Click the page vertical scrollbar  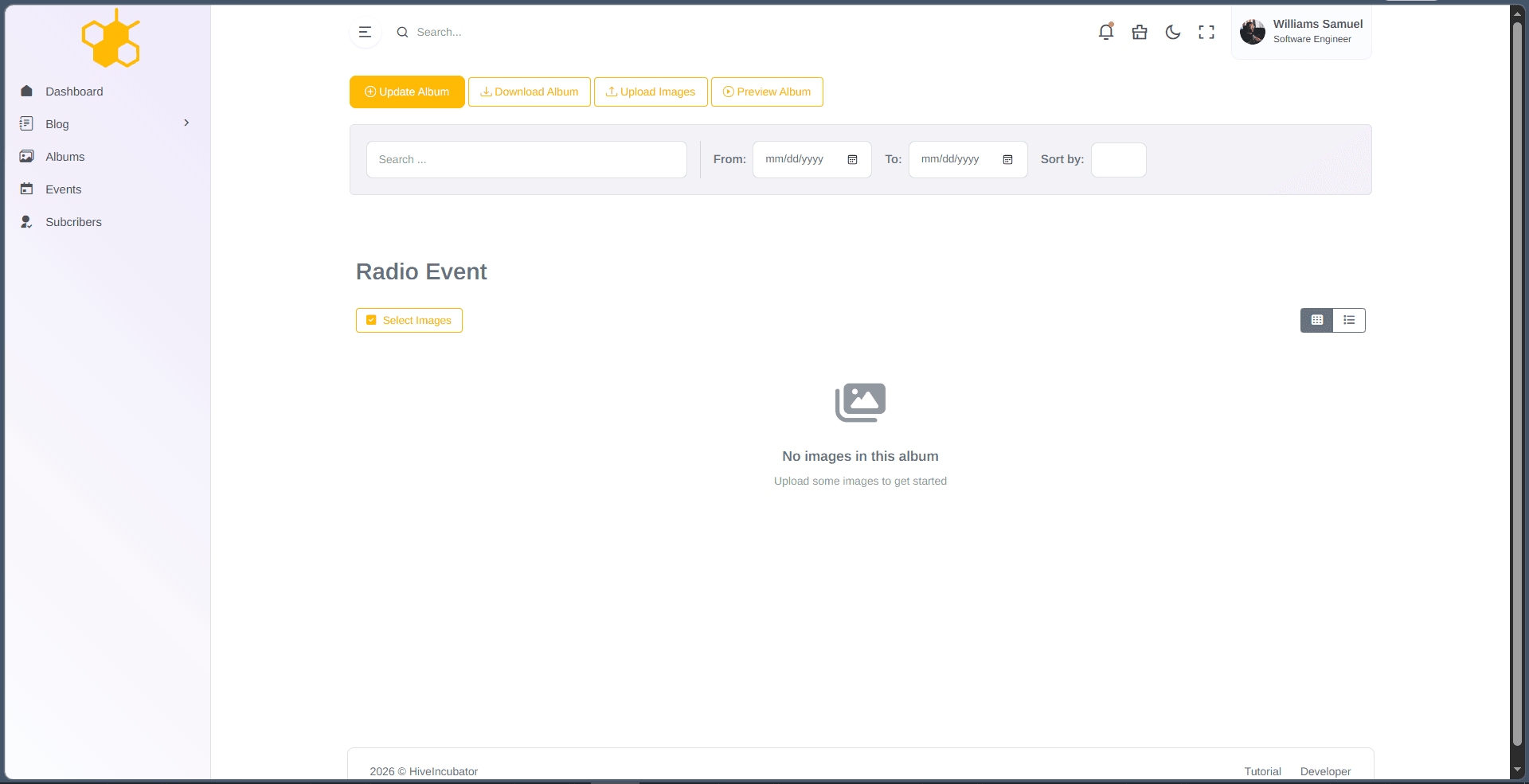pyautogui.click(x=1518, y=382)
